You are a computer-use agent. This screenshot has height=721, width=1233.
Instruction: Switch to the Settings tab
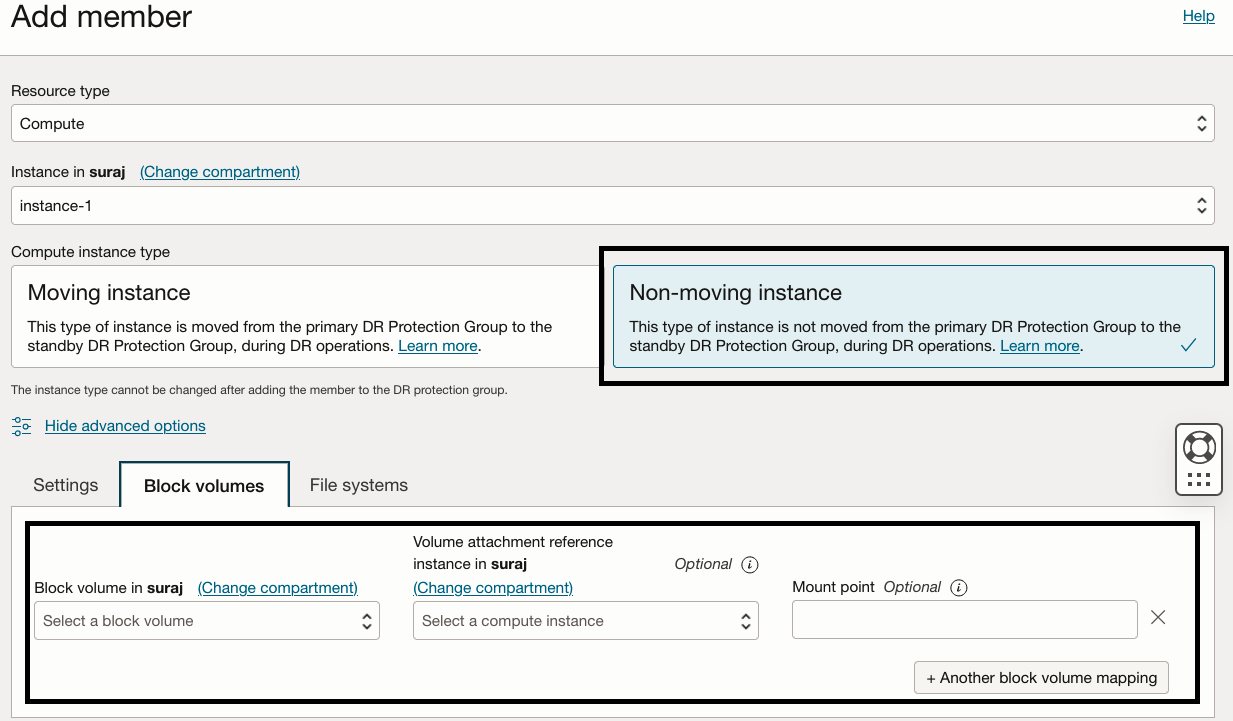point(66,485)
